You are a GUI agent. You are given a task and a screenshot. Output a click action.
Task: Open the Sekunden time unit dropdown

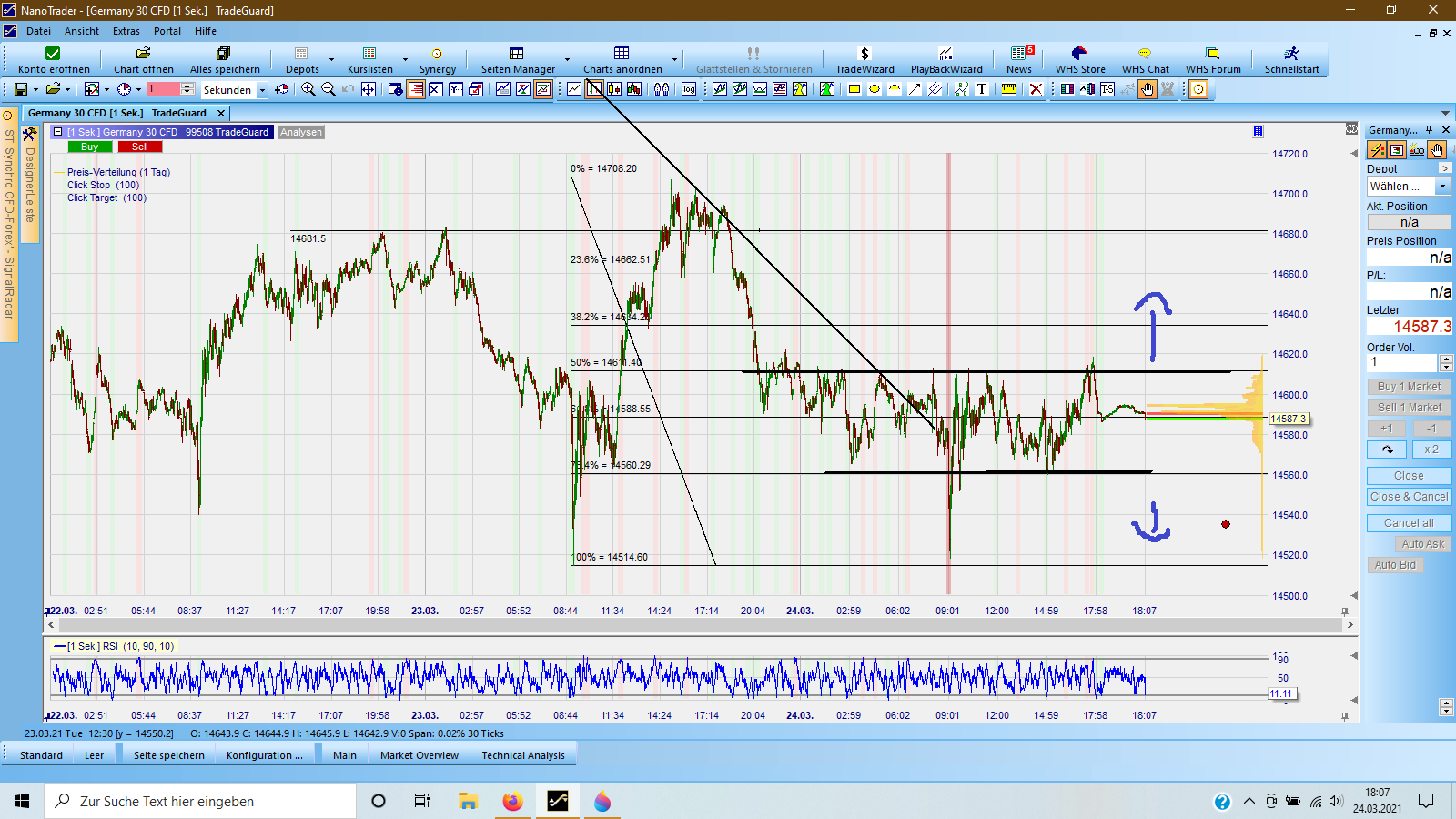(262, 90)
